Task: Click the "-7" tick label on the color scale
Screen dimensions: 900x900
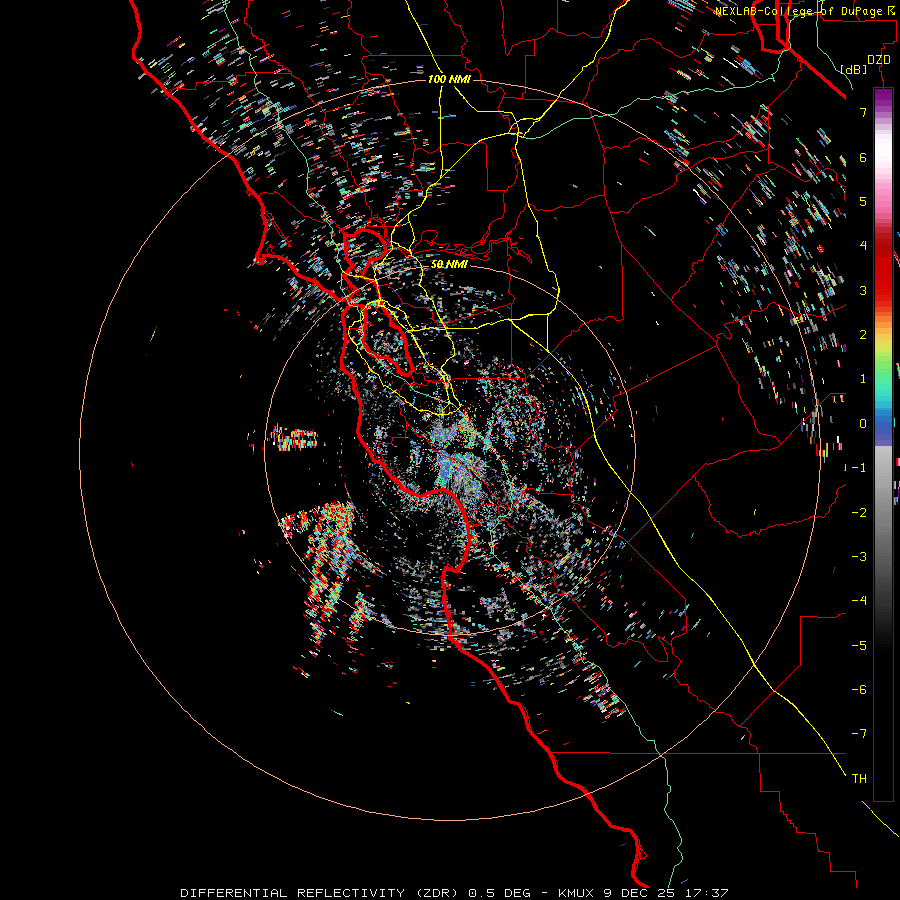Action: [x=859, y=734]
